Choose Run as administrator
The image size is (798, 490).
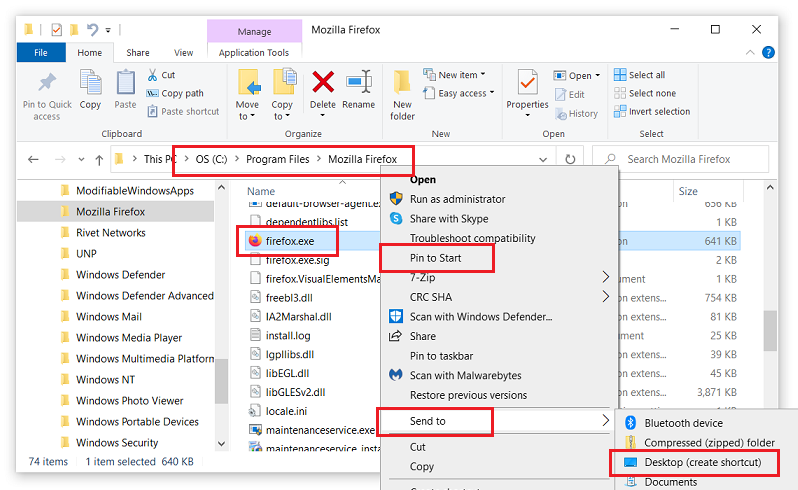[458, 199]
